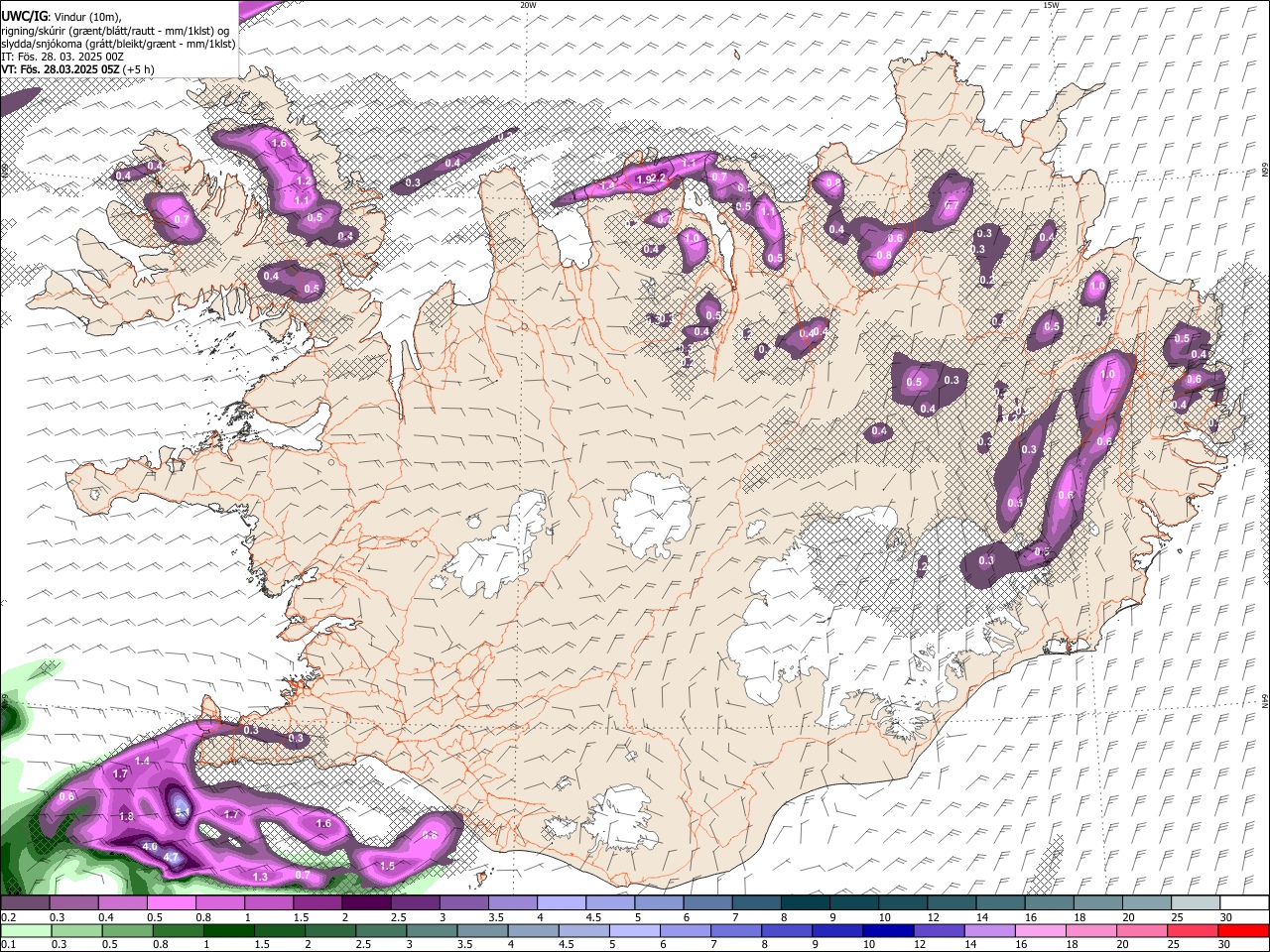Click the '4.7' precipitation value on the map
This screenshot has height=952, width=1270.
pyautogui.click(x=171, y=858)
